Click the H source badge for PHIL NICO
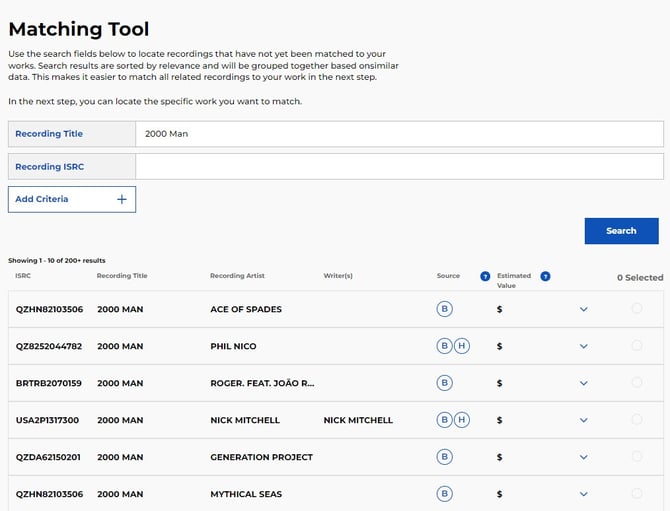This screenshot has width=670, height=511. (x=461, y=346)
